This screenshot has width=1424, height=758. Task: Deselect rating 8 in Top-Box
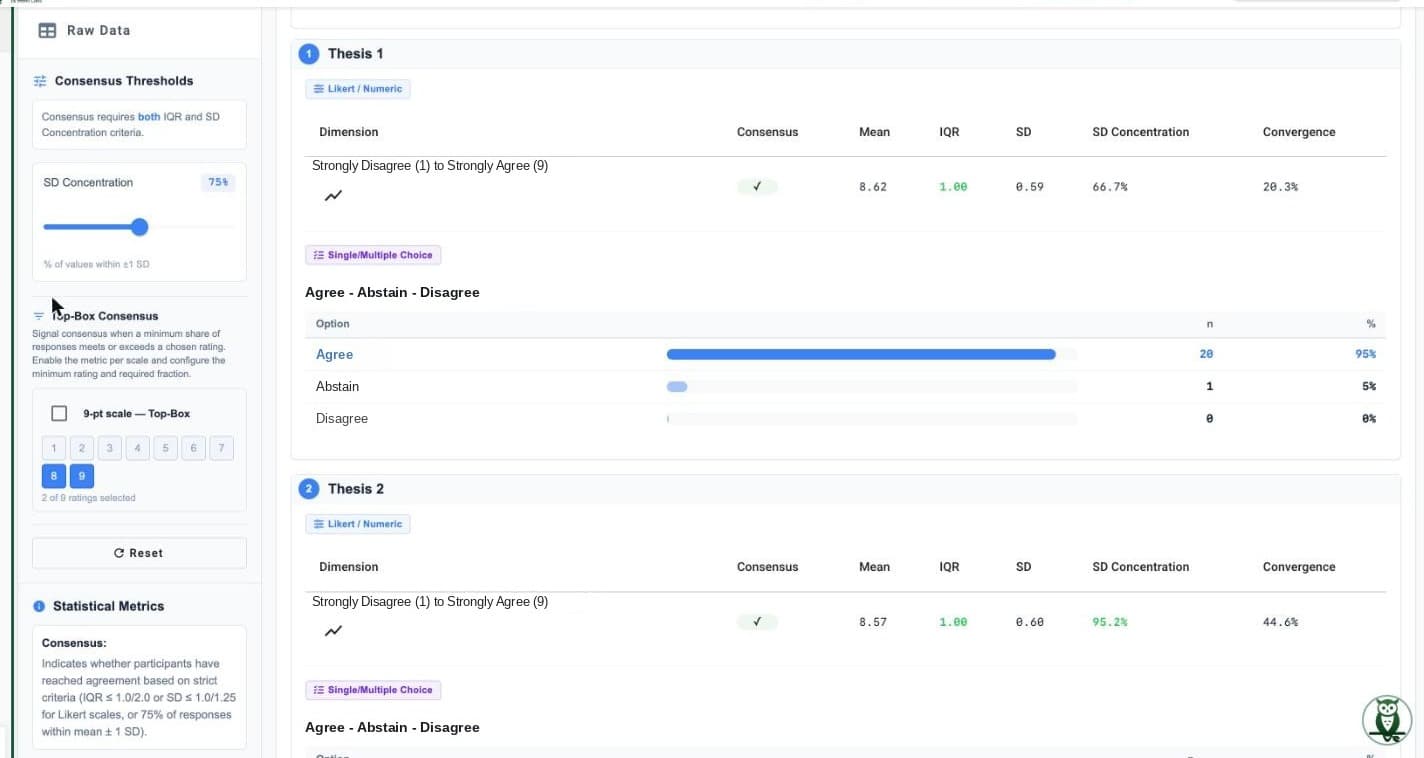pyautogui.click(x=54, y=476)
